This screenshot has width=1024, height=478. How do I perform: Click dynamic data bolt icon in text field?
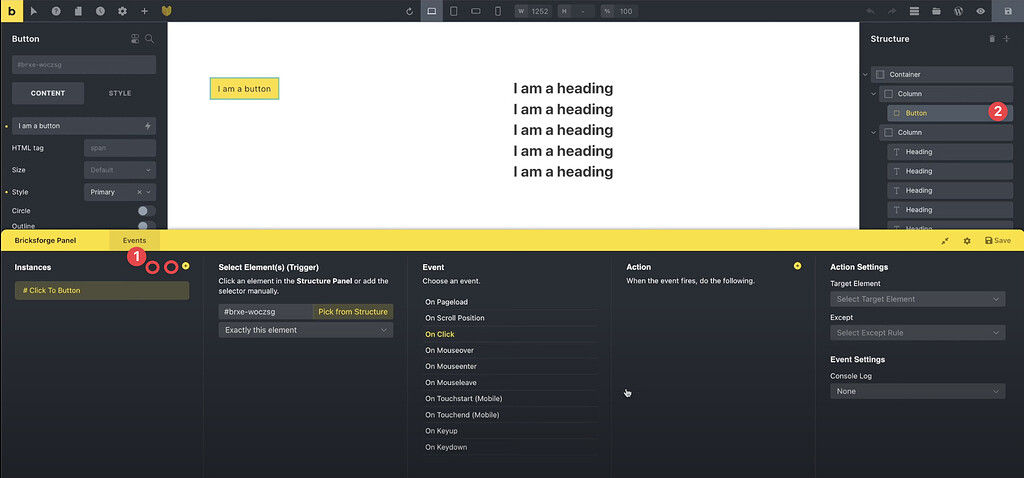(148, 126)
